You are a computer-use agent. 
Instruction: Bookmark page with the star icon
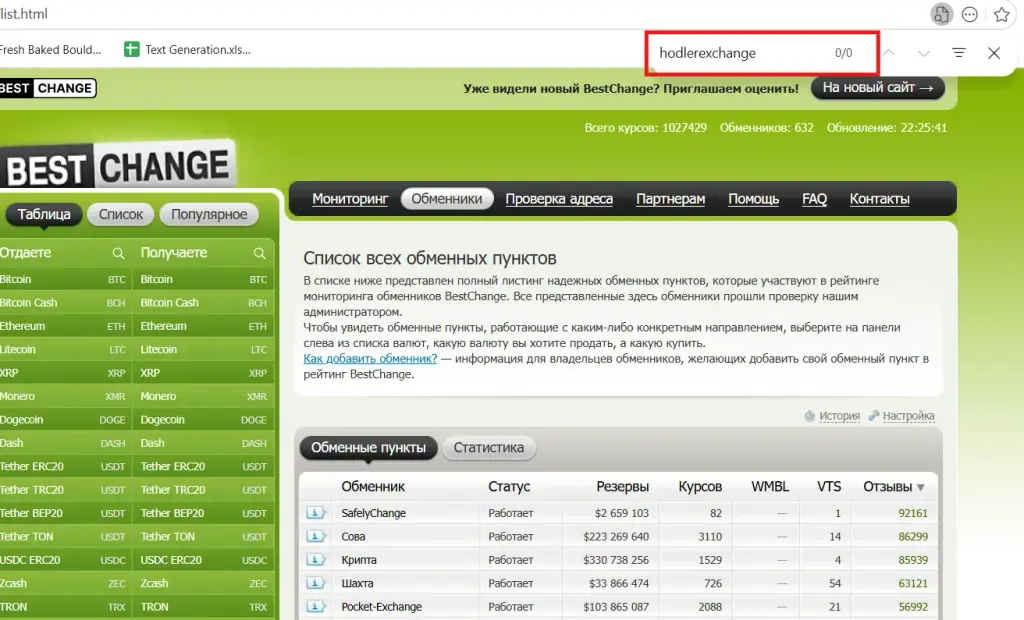point(1001,14)
